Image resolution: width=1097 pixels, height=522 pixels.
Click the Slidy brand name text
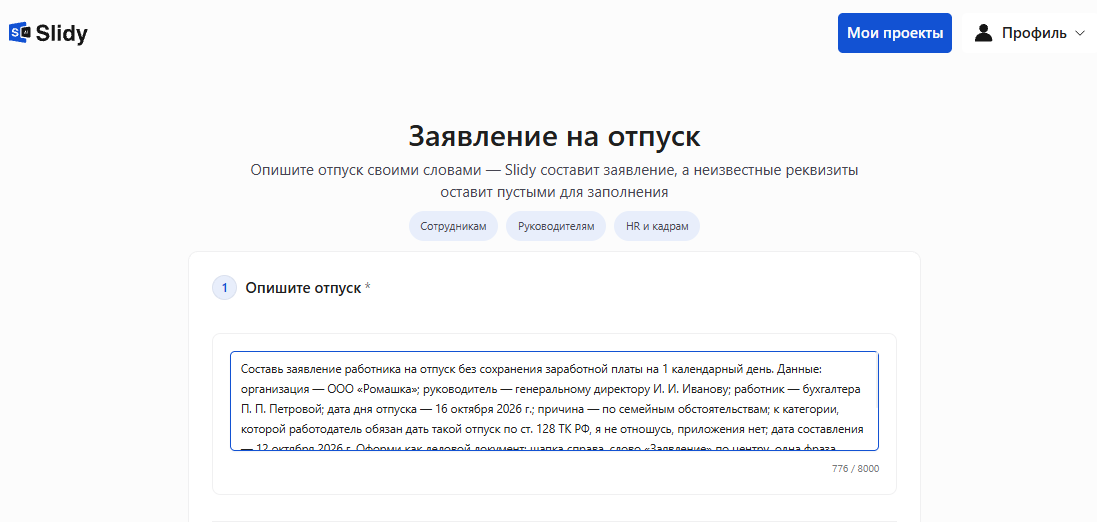click(x=62, y=33)
